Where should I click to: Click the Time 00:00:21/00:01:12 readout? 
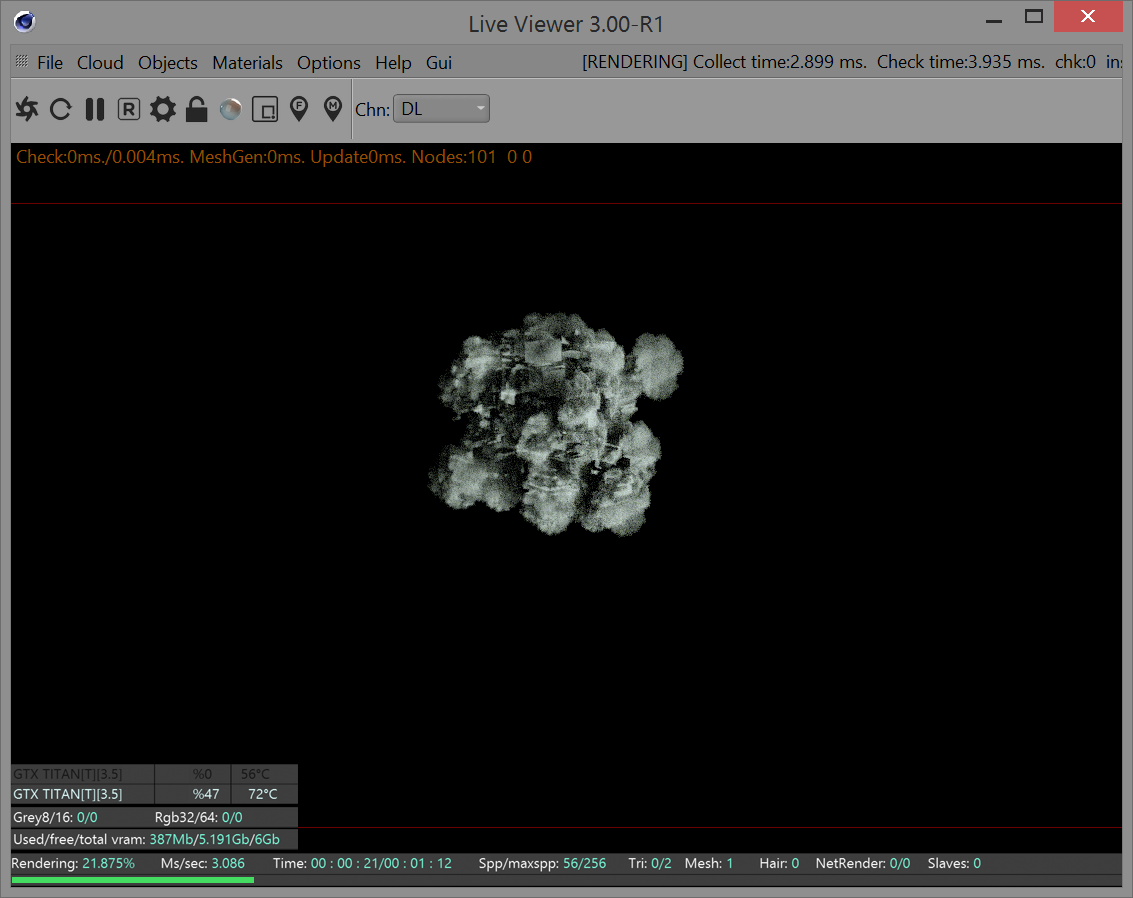[x=362, y=863]
